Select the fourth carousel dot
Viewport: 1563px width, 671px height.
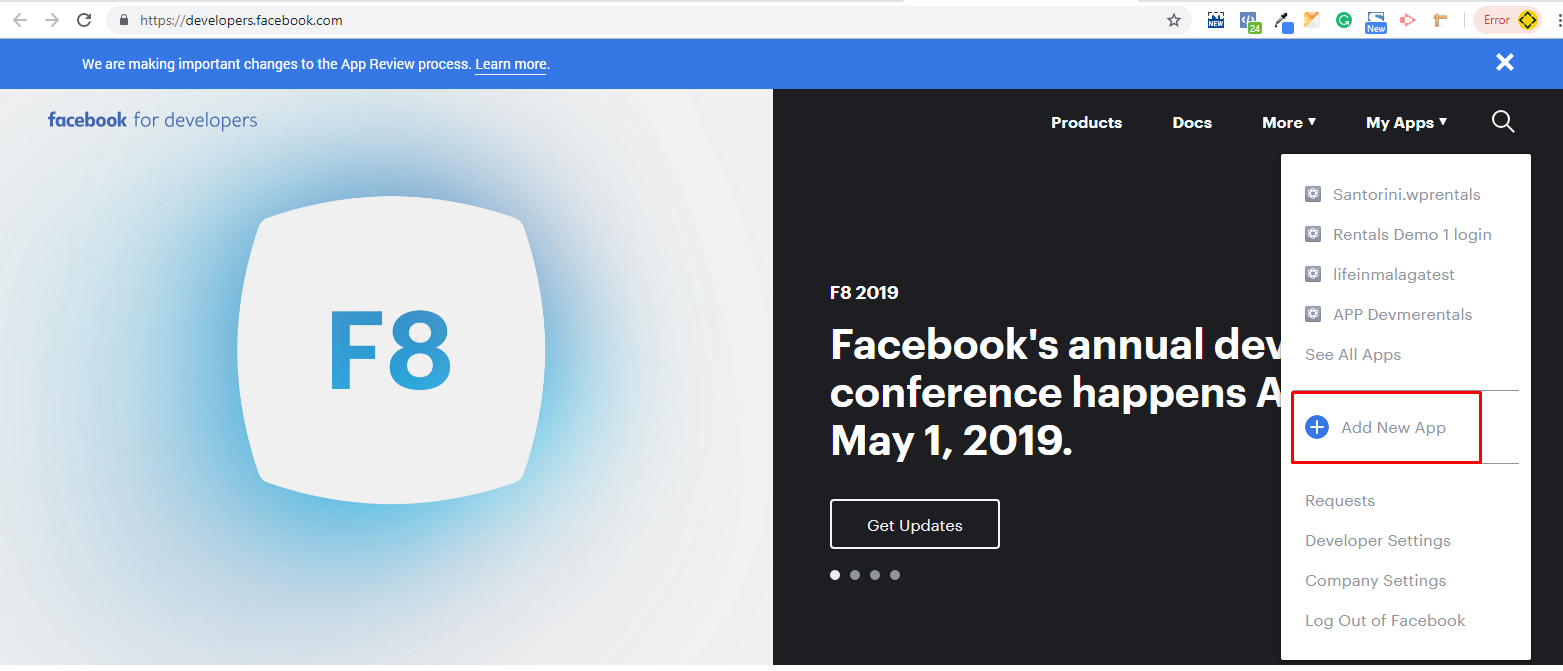tap(895, 575)
